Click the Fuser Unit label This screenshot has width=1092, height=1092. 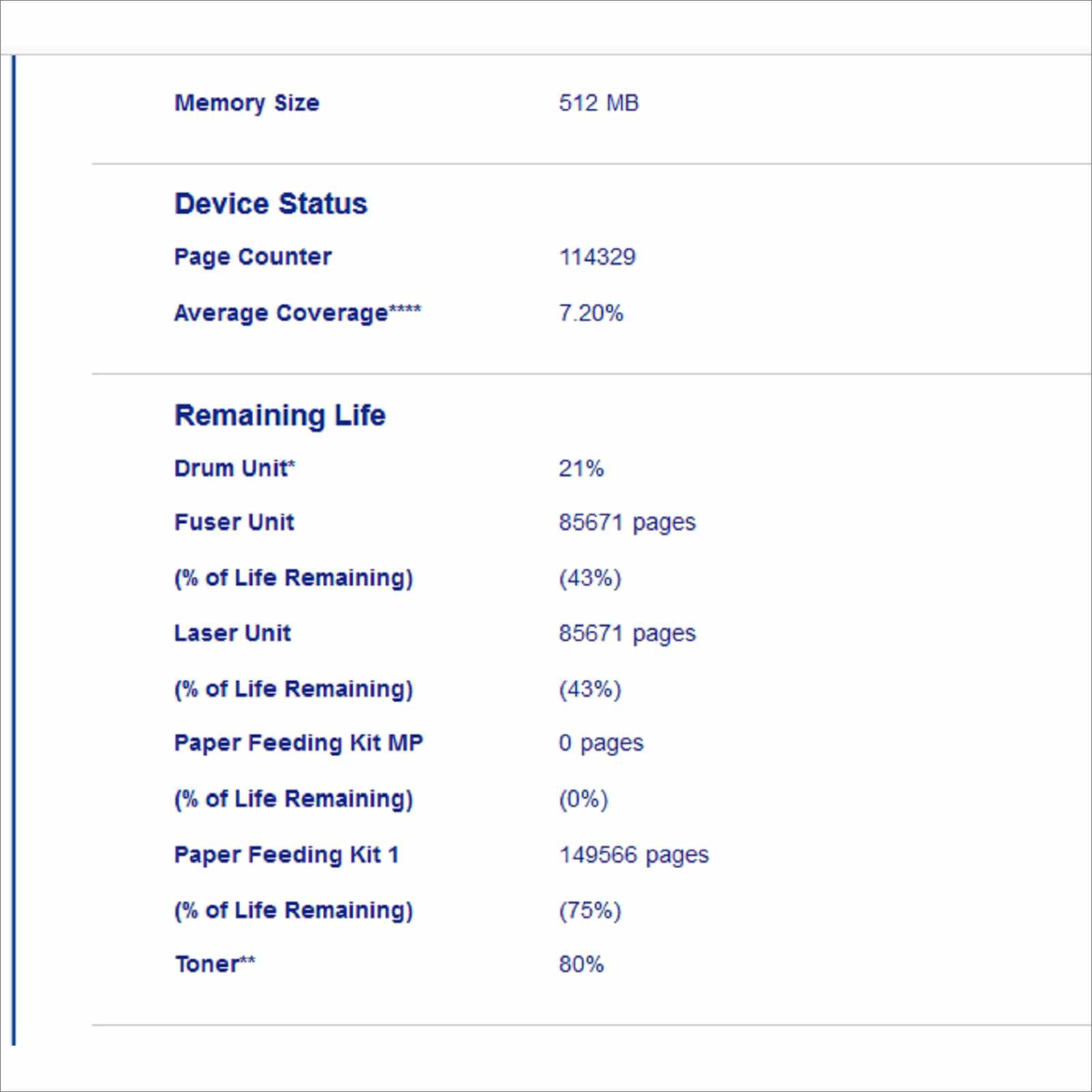(234, 522)
